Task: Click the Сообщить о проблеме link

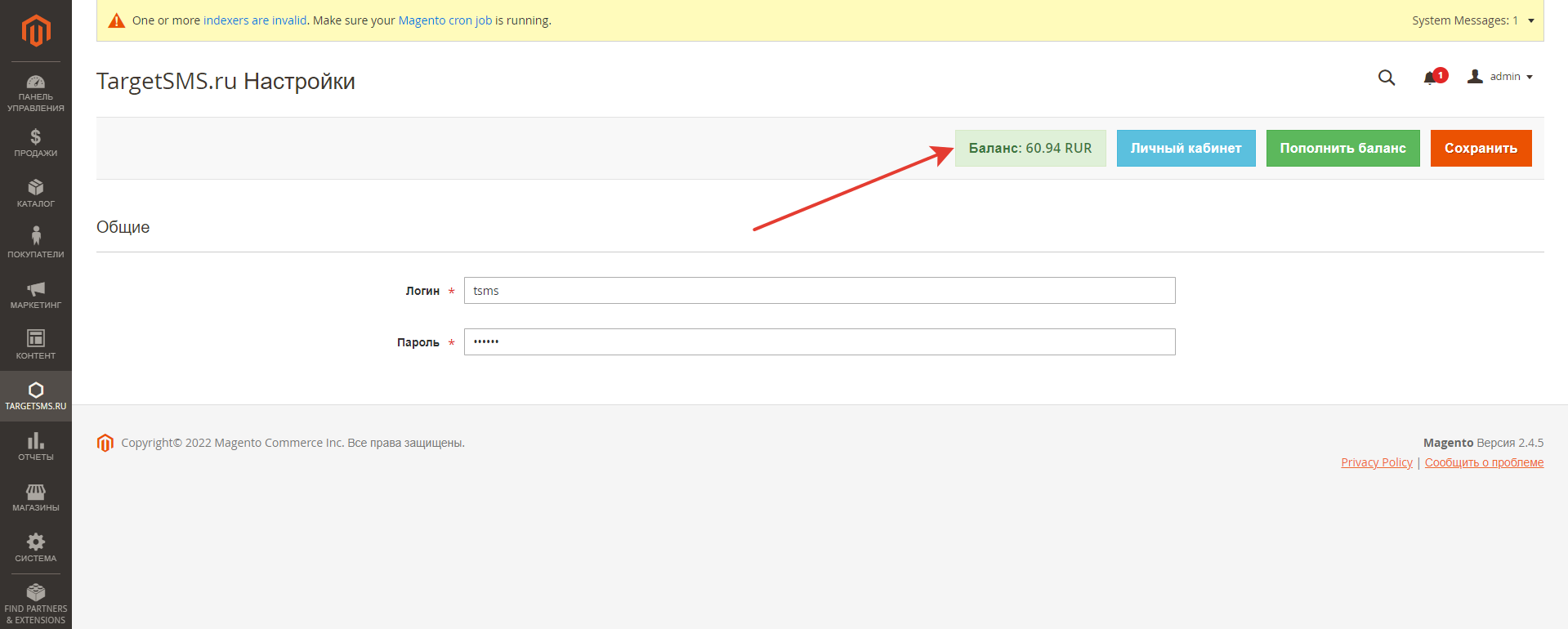Action: tap(1485, 462)
